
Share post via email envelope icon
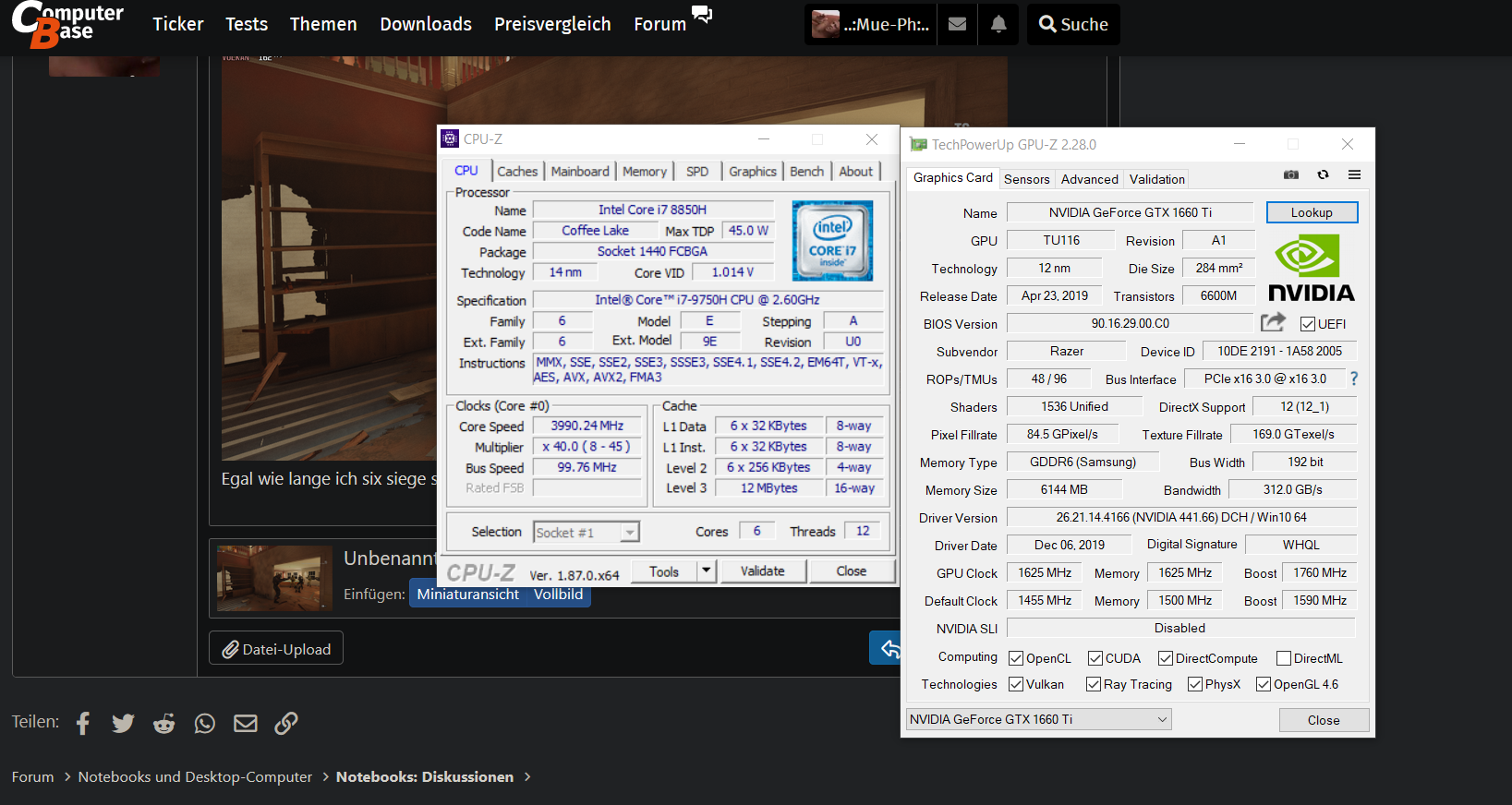[x=246, y=723]
